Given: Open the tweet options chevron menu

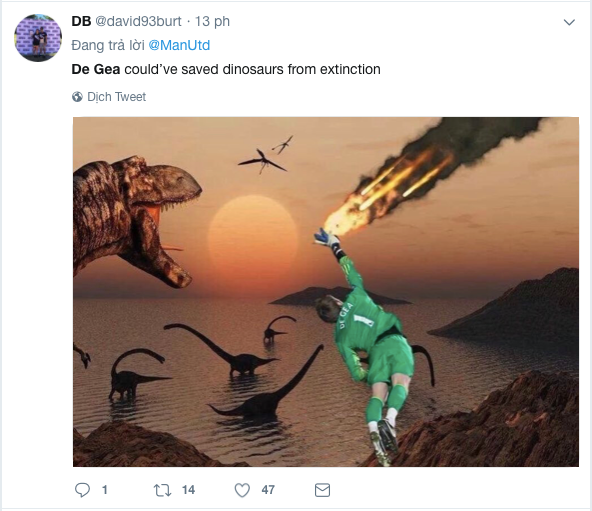Looking at the screenshot, I should click(569, 22).
